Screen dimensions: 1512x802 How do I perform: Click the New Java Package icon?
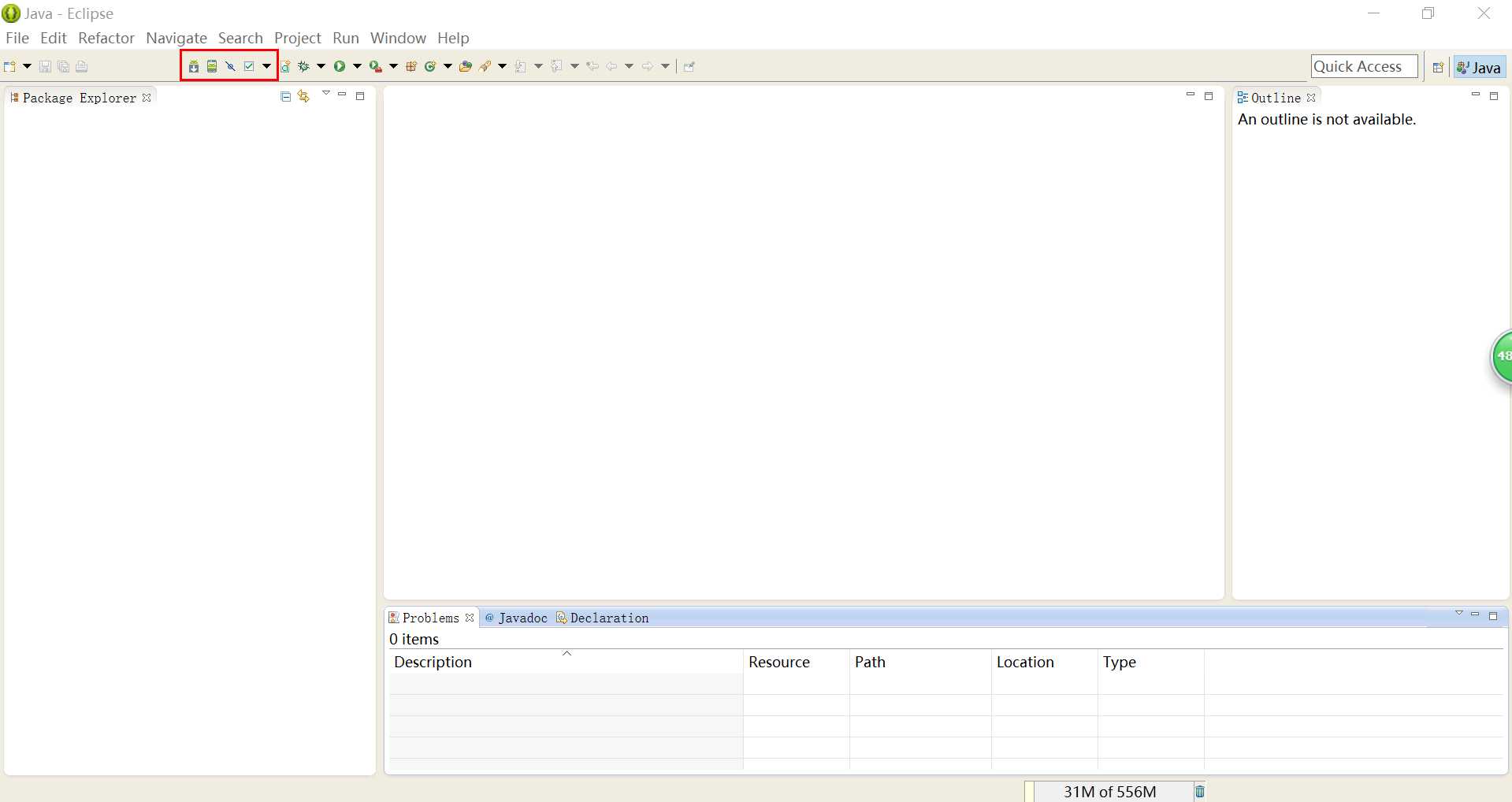411,66
